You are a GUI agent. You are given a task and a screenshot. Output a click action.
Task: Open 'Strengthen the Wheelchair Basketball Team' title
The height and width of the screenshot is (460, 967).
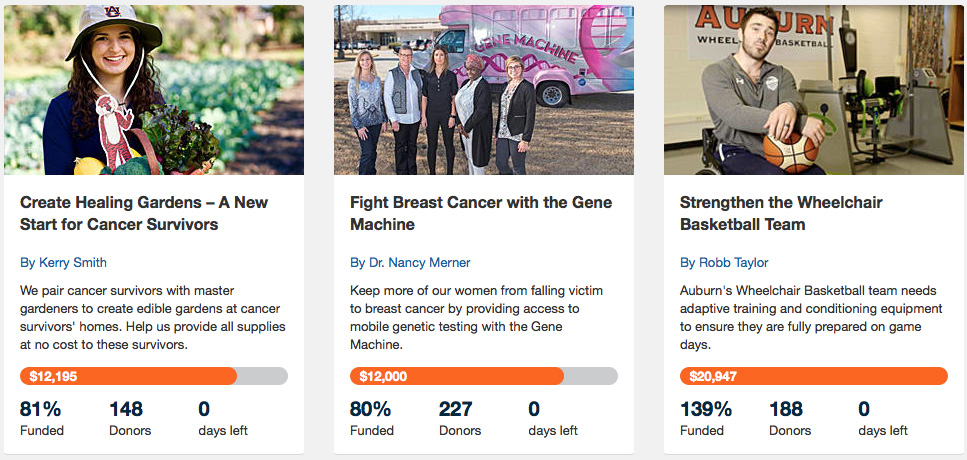(781, 213)
